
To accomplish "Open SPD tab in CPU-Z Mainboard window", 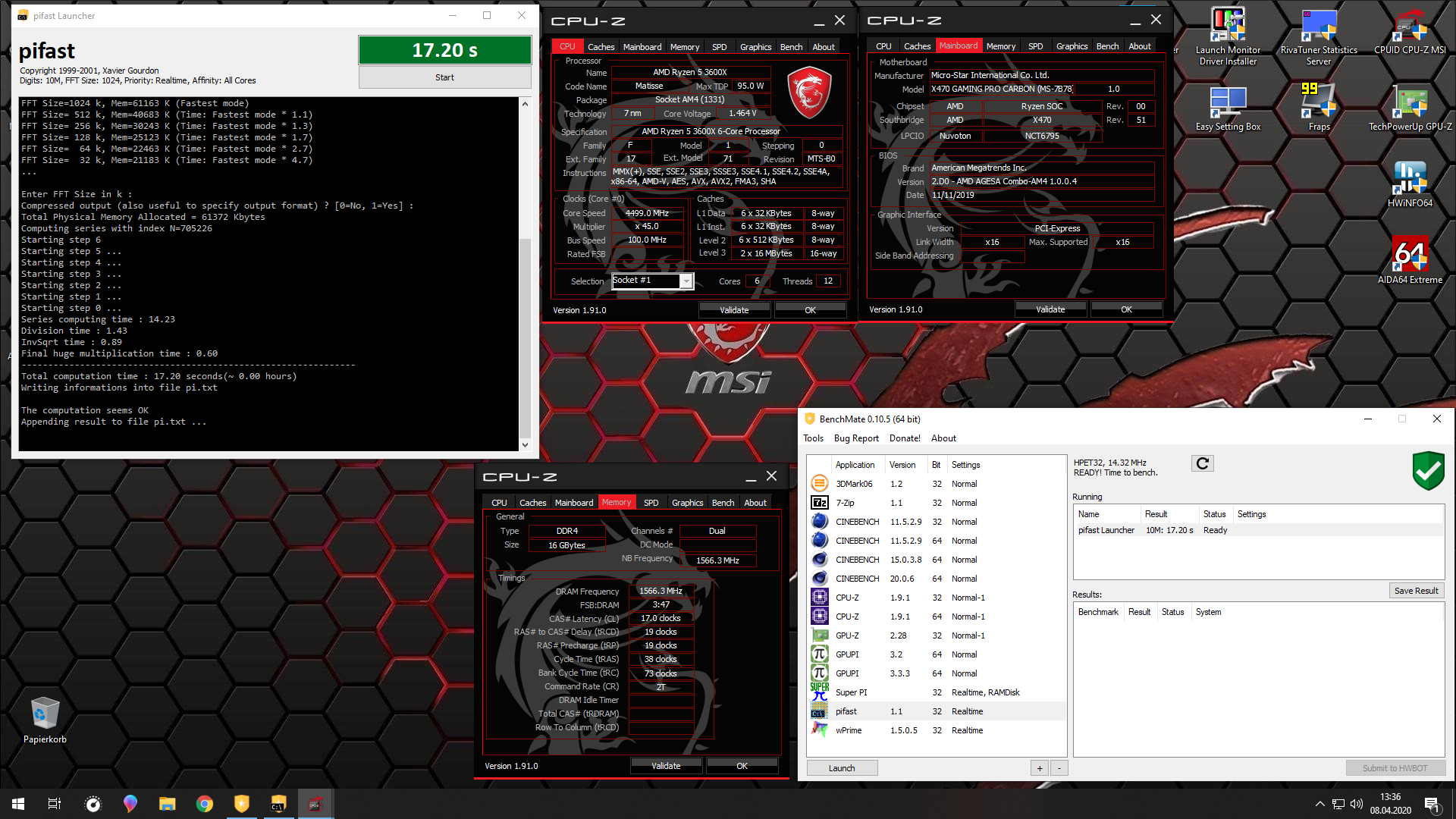I will tap(1035, 46).
